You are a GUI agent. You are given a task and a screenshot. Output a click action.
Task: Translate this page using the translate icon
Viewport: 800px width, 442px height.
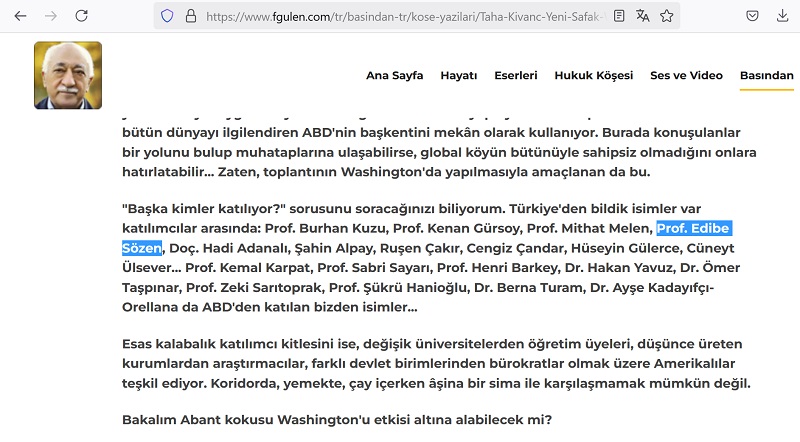click(x=643, y=16)
